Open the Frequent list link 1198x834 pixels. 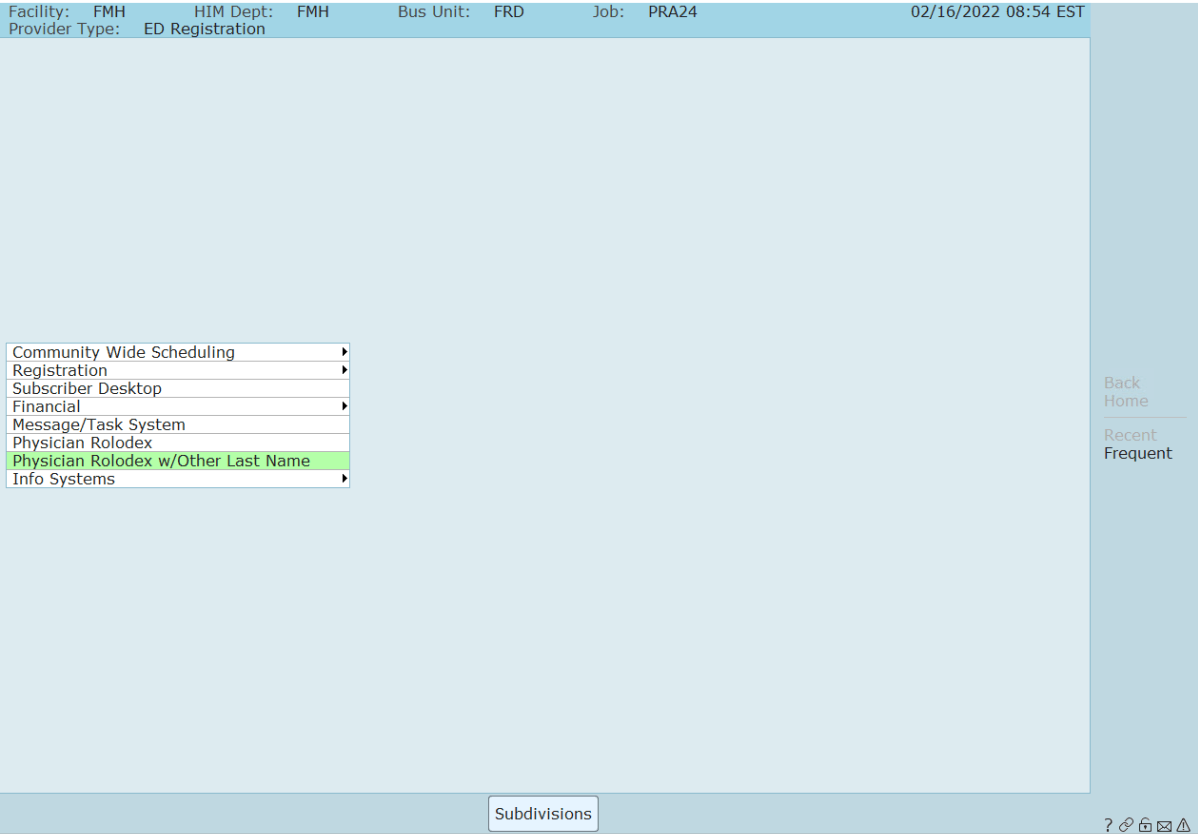coord(1138,454)
